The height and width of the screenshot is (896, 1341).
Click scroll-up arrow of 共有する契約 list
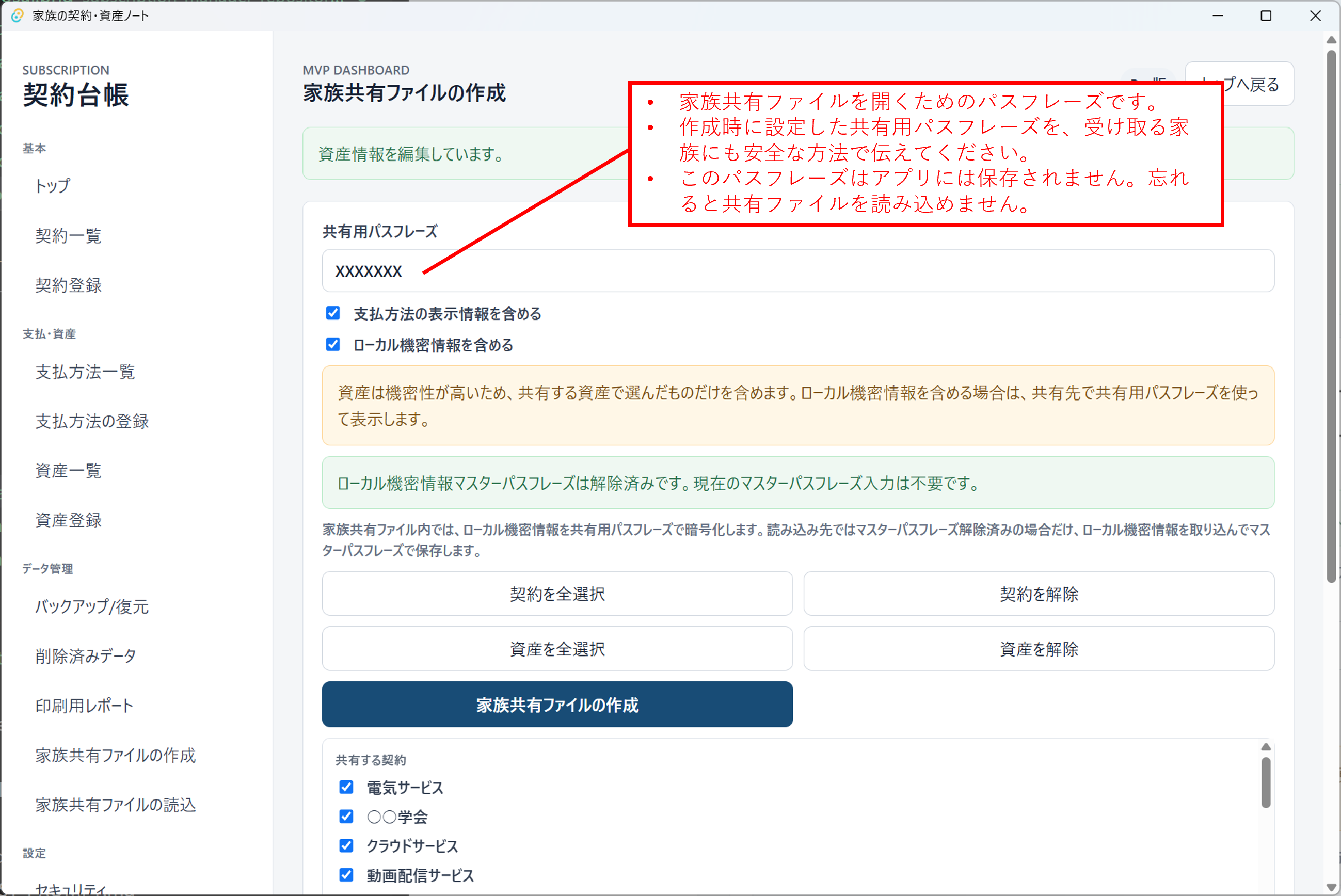pos(1266,747)
